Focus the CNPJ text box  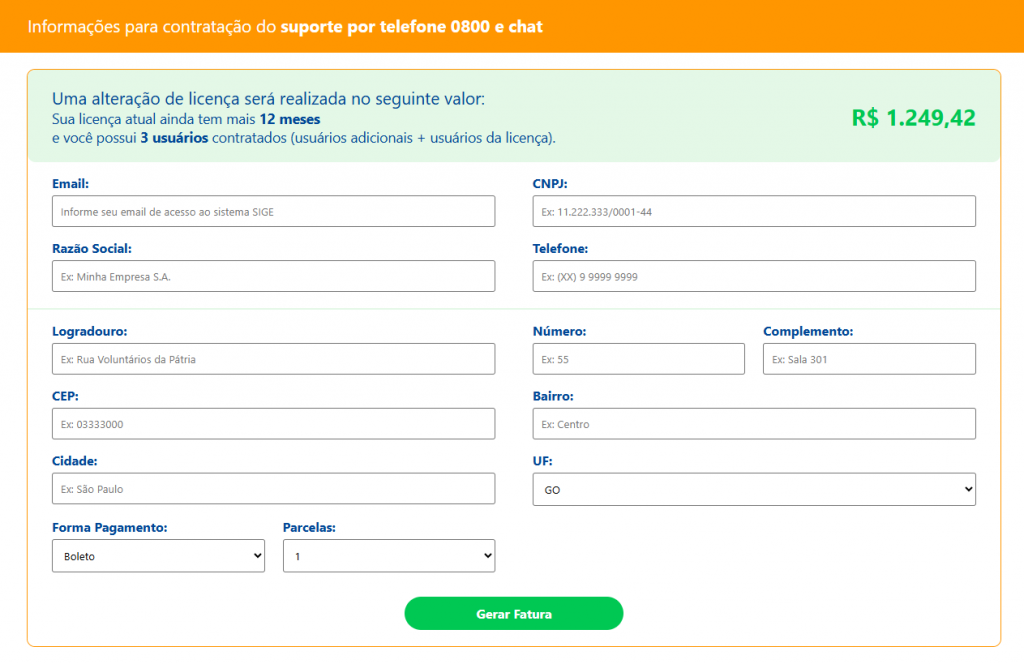(x=754, y=211)
